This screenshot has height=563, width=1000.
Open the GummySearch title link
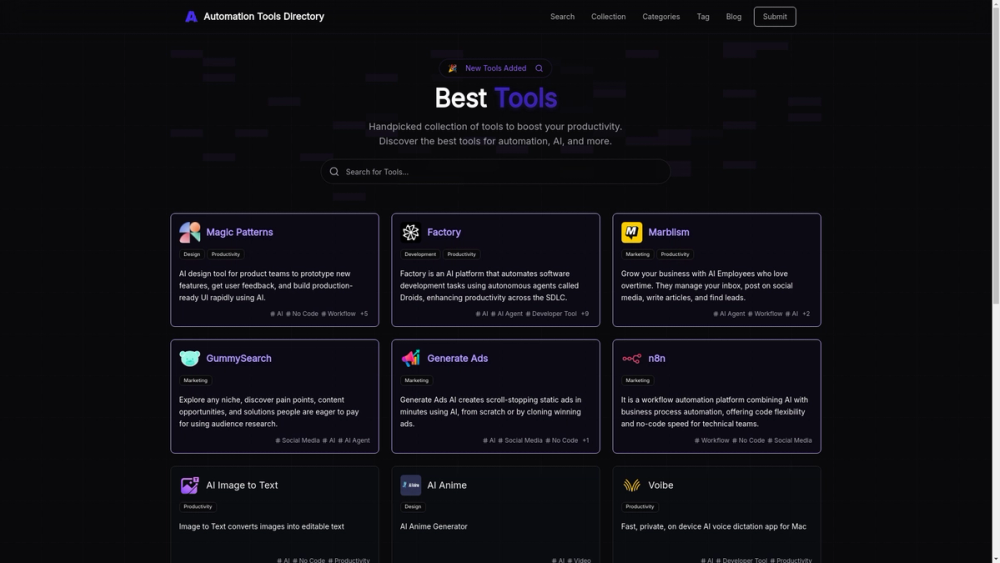(x=239, y=358)
